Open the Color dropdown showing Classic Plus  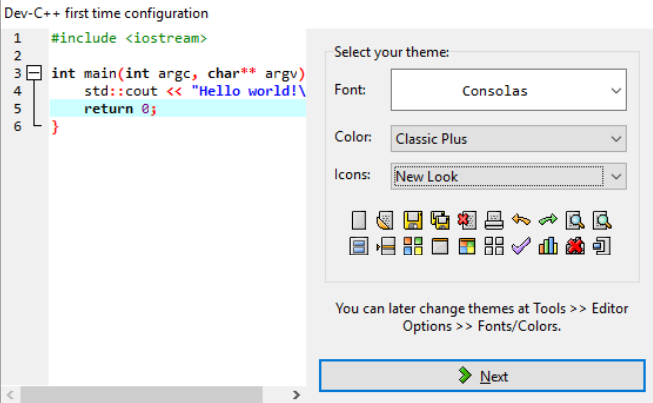pos(508,139)
